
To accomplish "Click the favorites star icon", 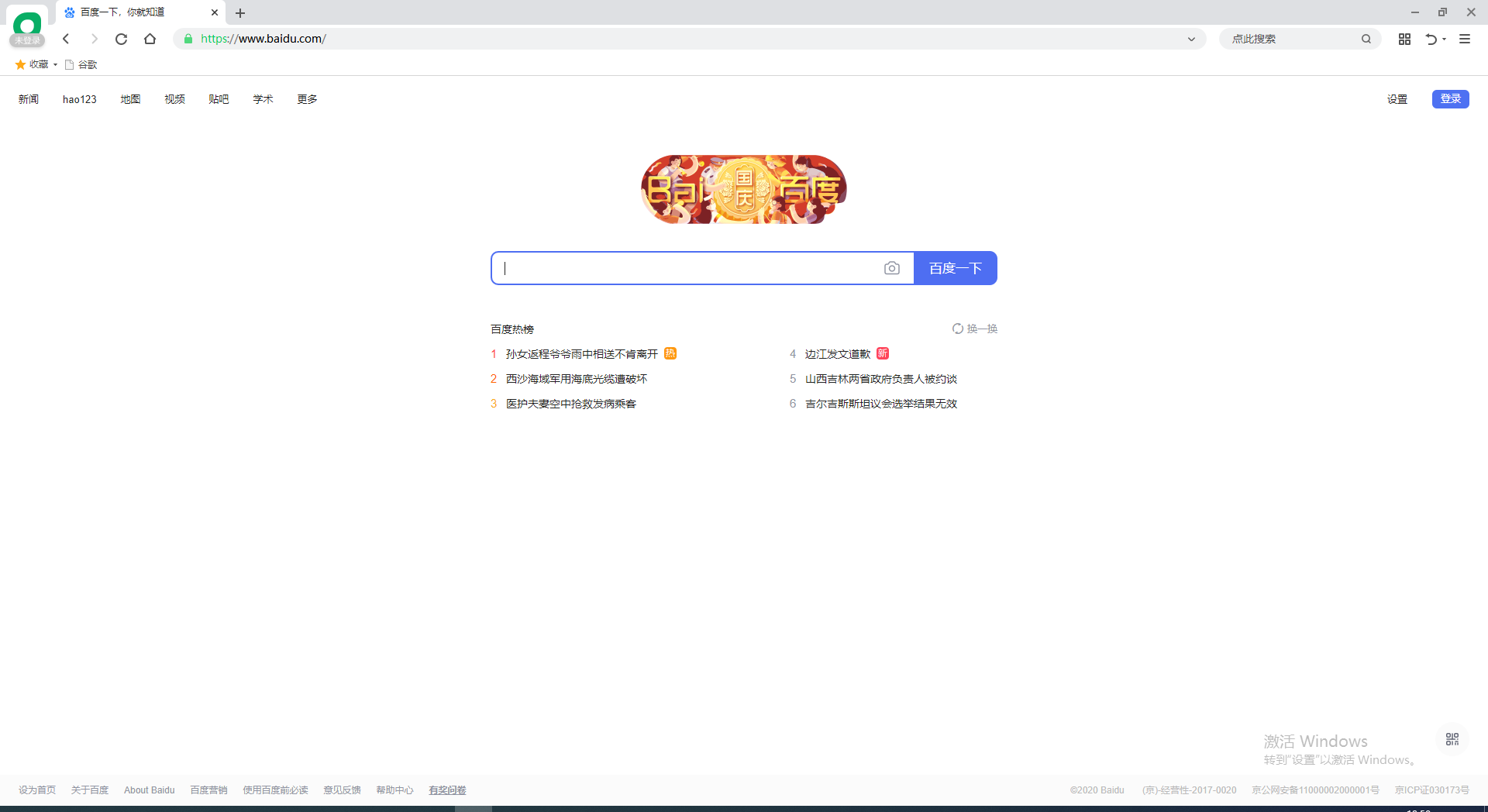I will (20, 64).
